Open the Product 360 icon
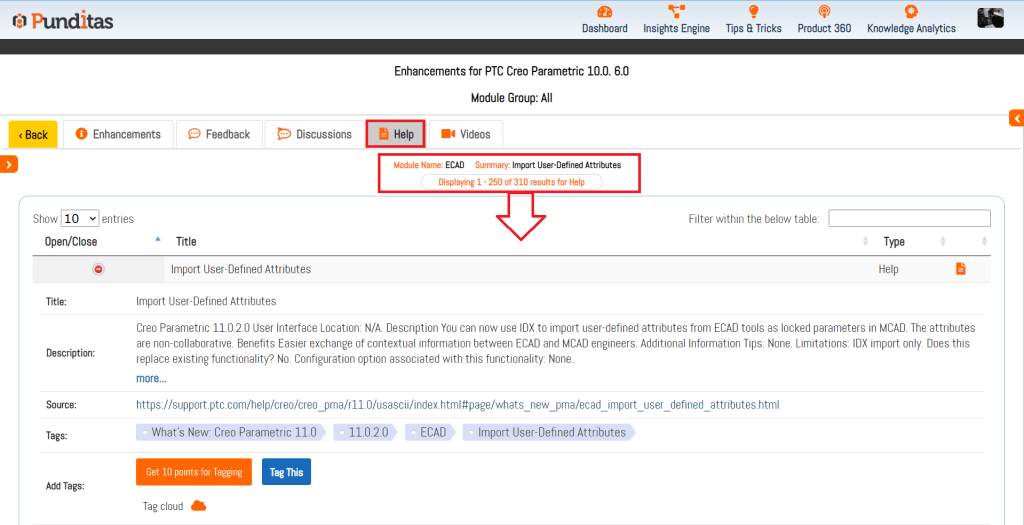This screenshot has width=1024, height=525. pyautogui.click(x=823, y=12)
